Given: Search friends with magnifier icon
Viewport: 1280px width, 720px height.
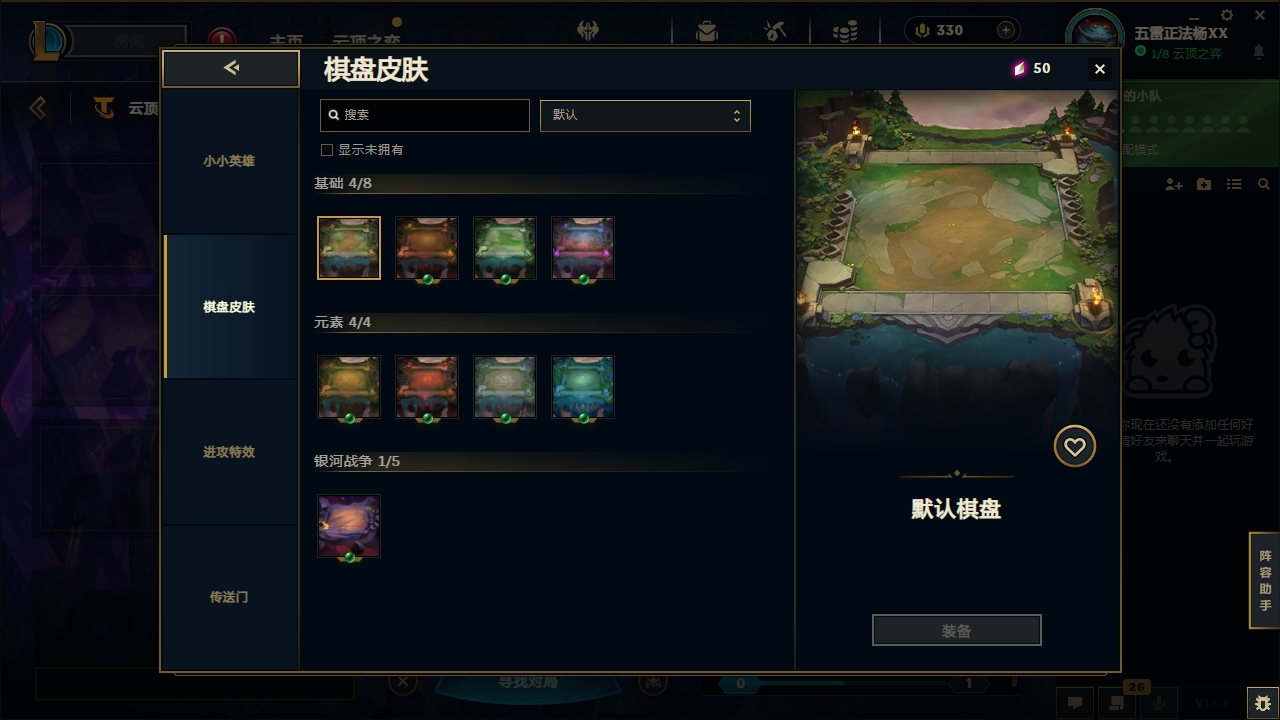Looking at the screenshot, I should (x=1264, y=185).
